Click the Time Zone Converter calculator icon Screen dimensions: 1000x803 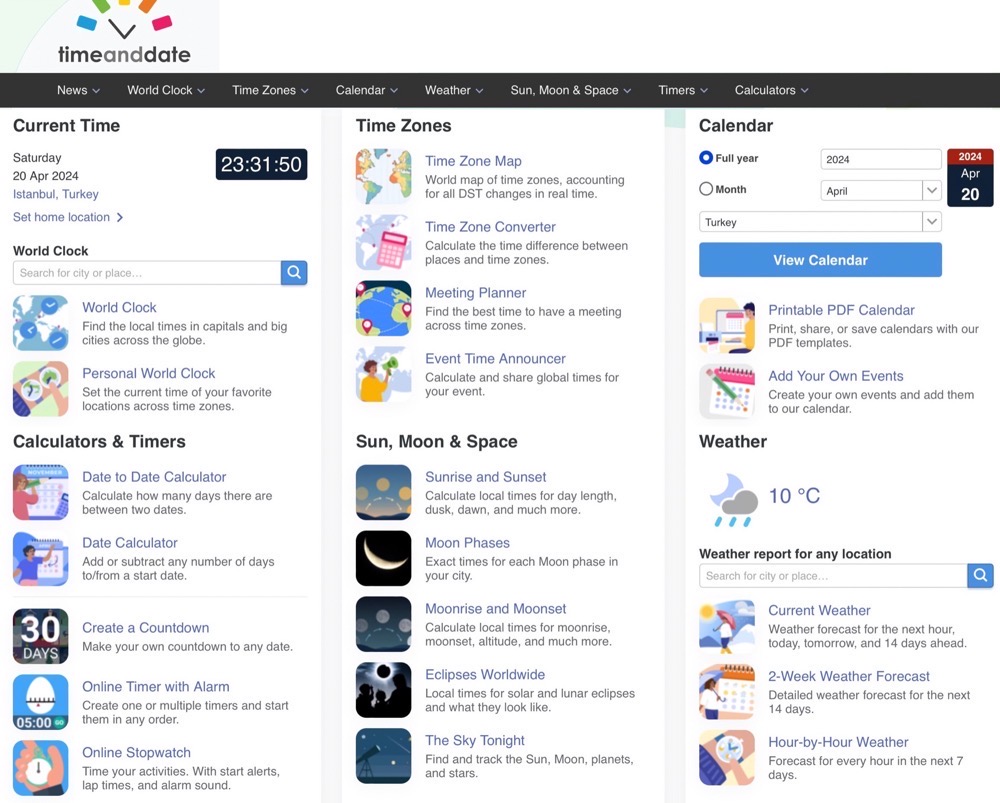383,243
